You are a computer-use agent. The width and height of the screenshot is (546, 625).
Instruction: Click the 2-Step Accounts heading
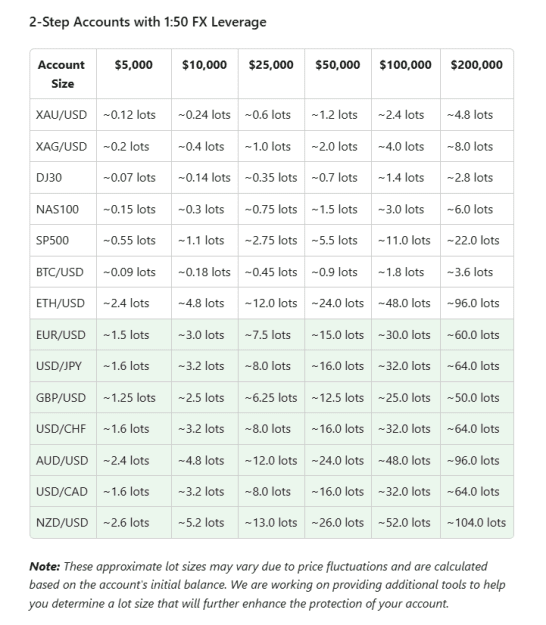[147, 22]
